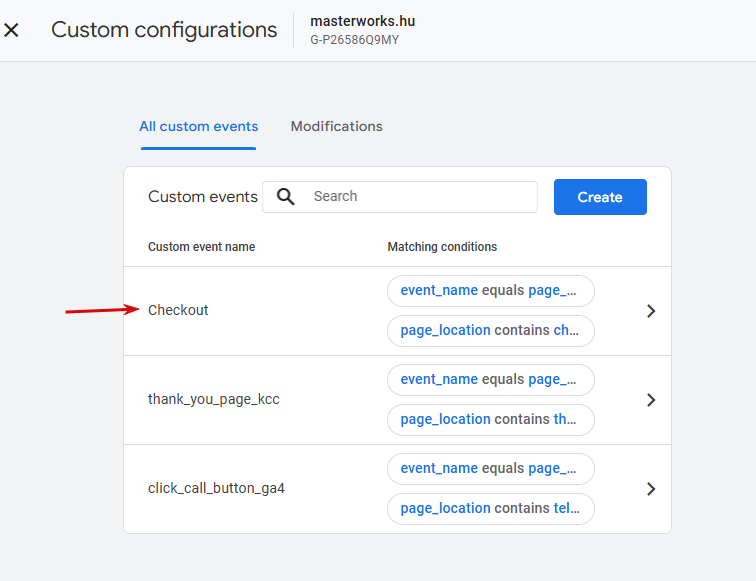The height and width of the screenshot is (581, 756).
Task: Click the Custom event name column header
Action: [x=202, y=247]
